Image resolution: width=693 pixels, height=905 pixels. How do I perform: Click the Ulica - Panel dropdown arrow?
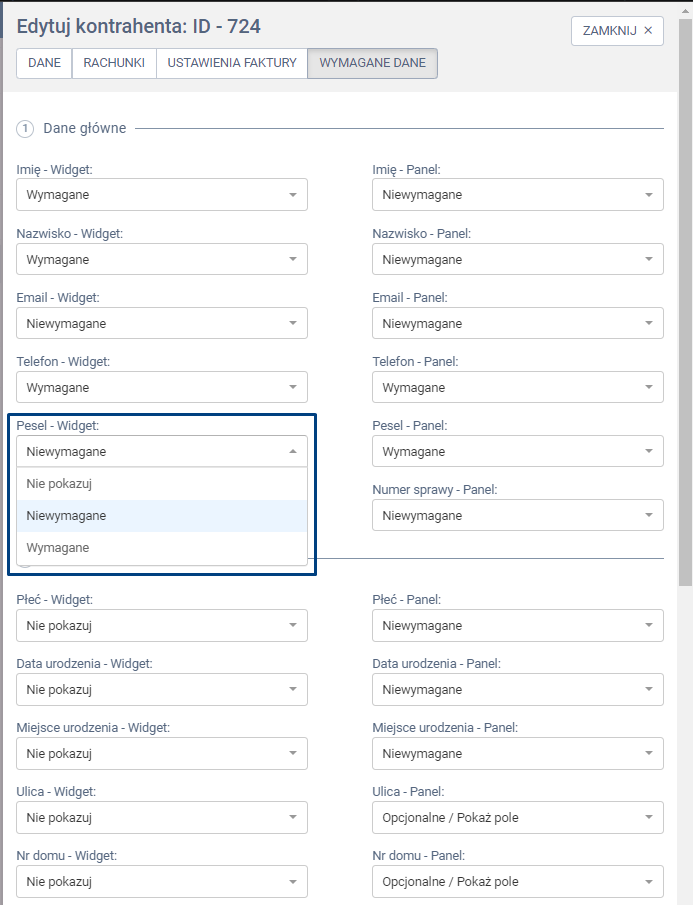point(649,818)
